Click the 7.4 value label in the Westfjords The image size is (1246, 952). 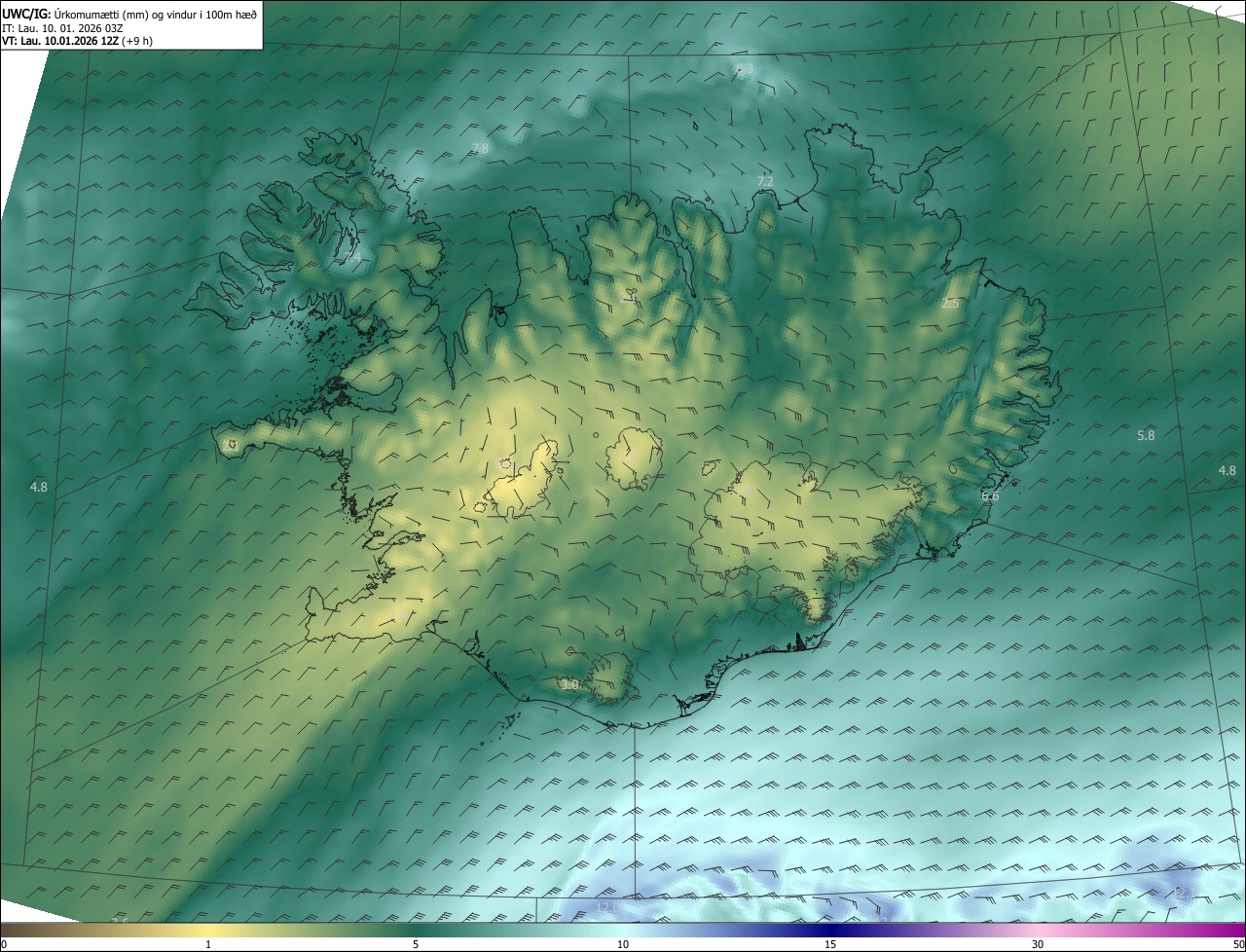point(352,257)
